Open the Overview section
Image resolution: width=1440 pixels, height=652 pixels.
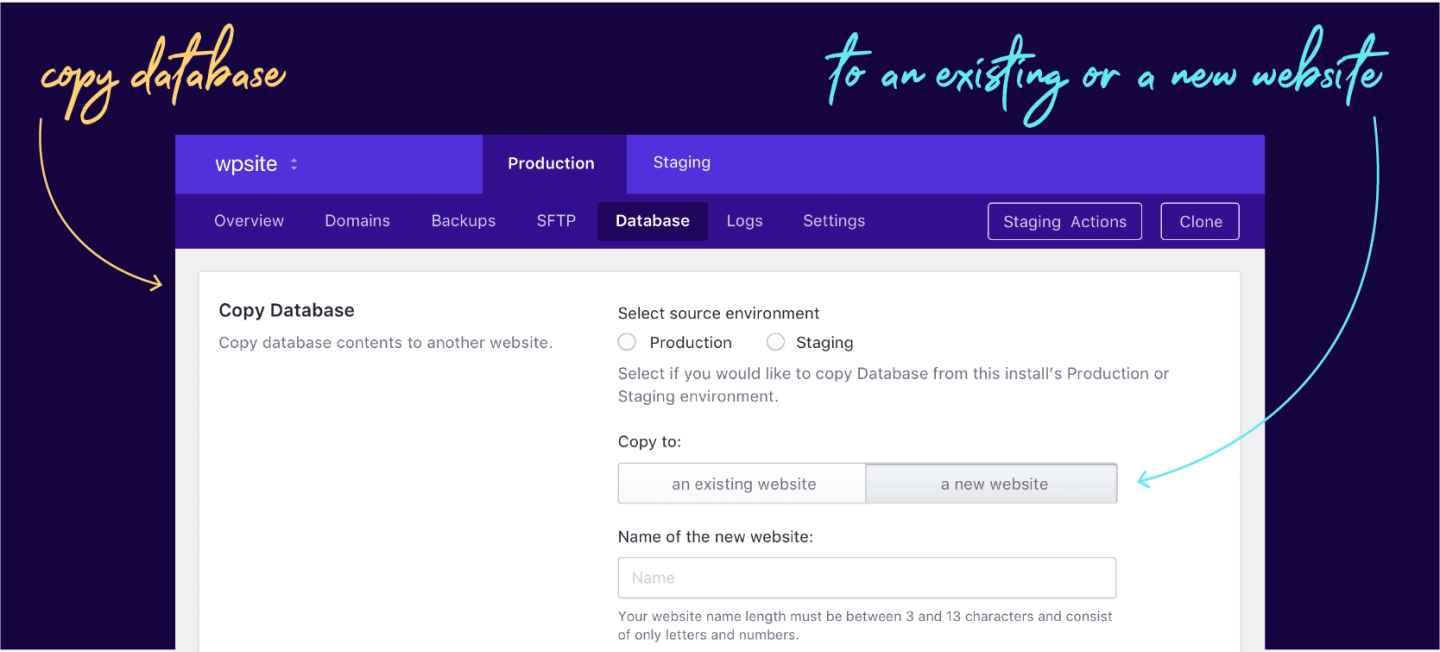pos(249,221)
